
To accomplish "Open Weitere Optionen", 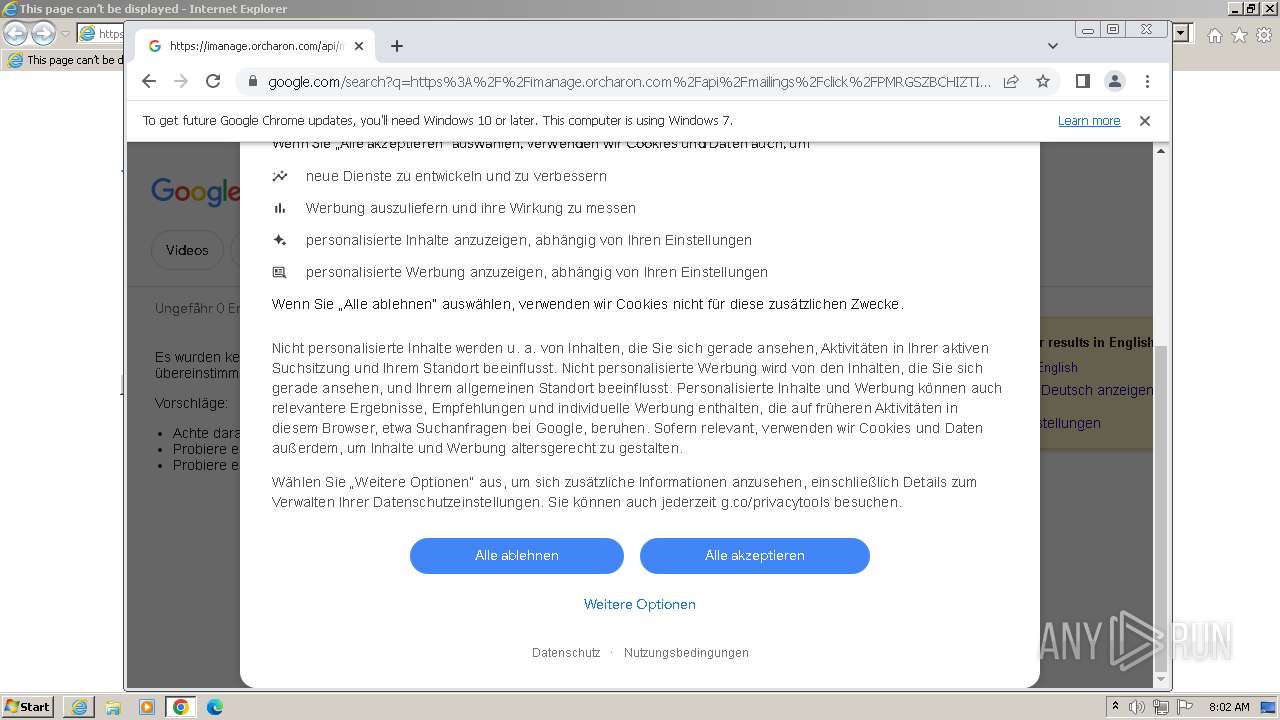I will (x=640, y=604).
